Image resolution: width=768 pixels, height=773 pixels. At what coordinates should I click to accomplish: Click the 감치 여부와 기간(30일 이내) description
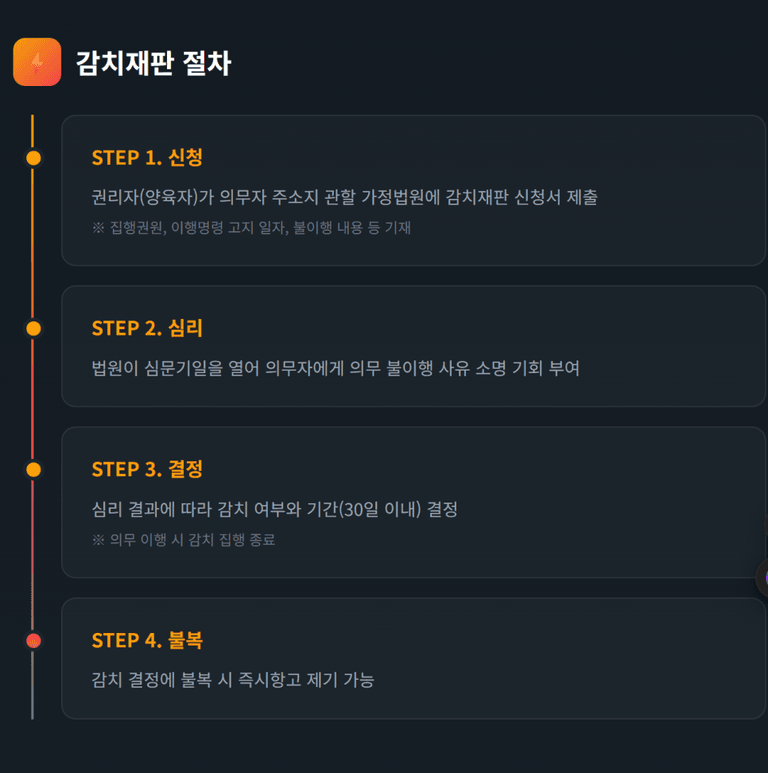coord(274,509)
